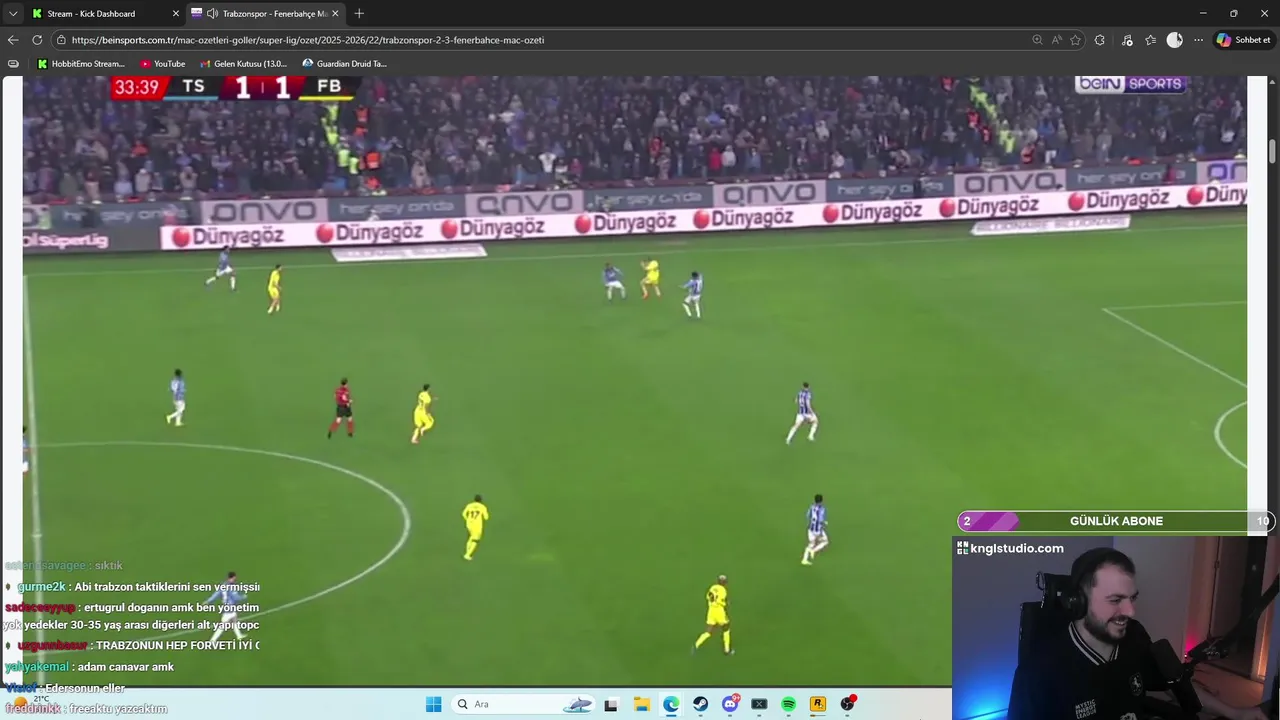Image resolution: width=1280 pixels, height=720 pixels.
Task: Click the GÜNLÜK ABONE goal bar
Action: (1115, 521)
